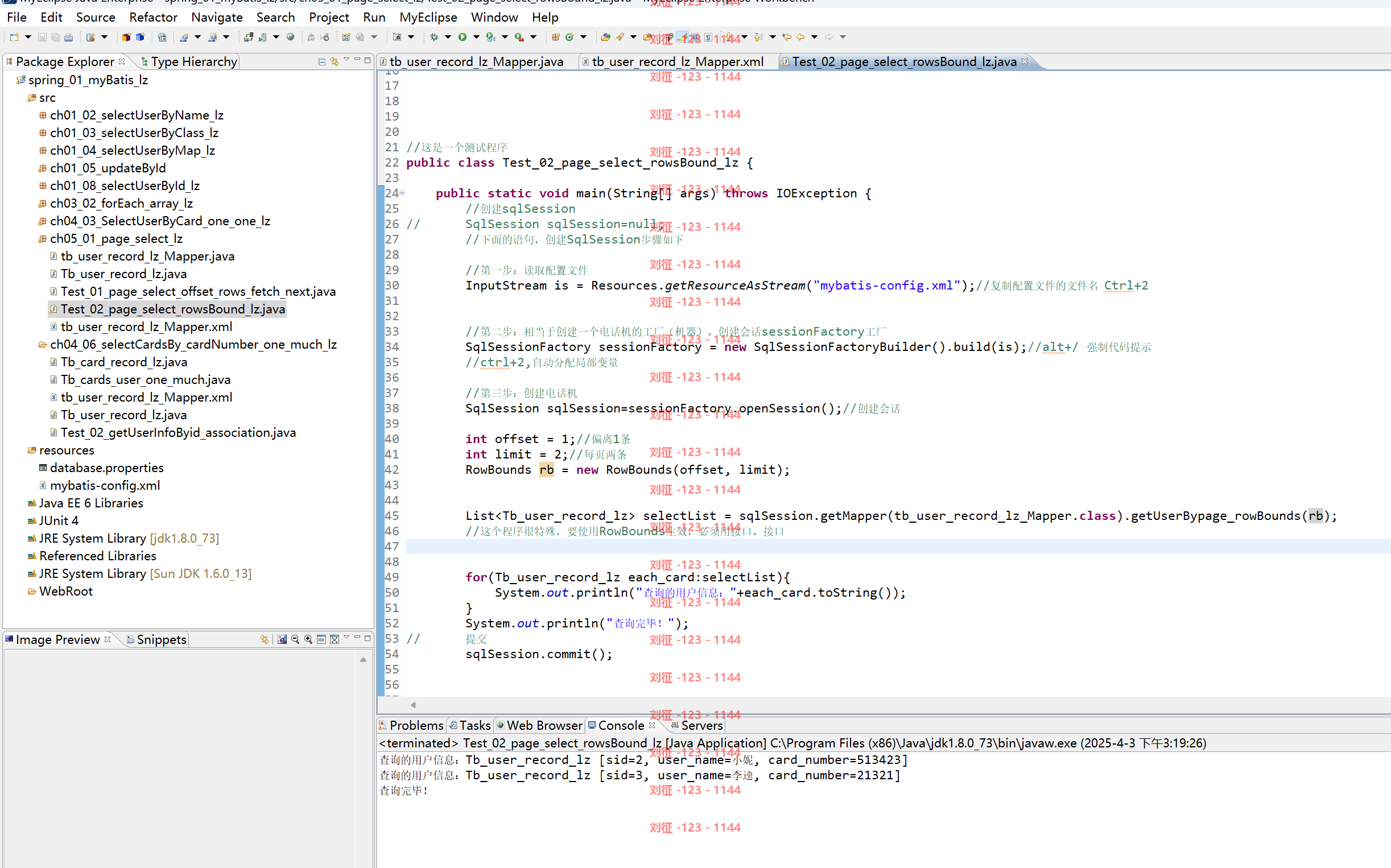
Task: Click the Run External Tools toolbar icon
Action: pos(519,38)
